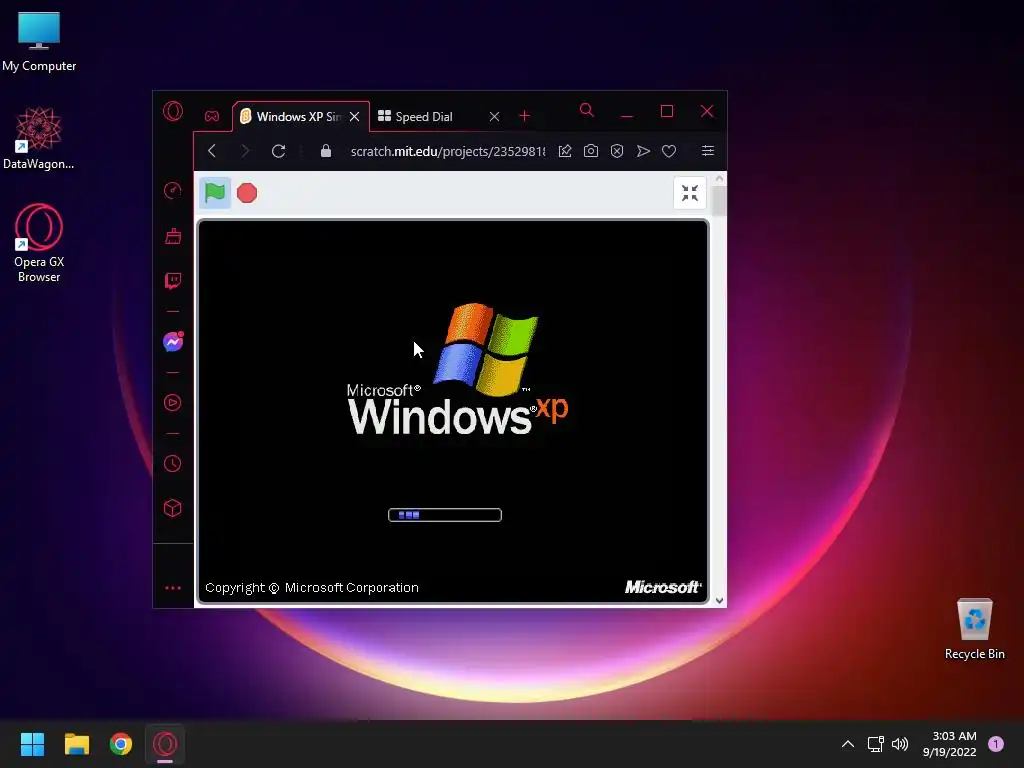Open Twitch in the Opera sidebar
1024x768 pixels.
pyautogui.click(x=173, y=281)
